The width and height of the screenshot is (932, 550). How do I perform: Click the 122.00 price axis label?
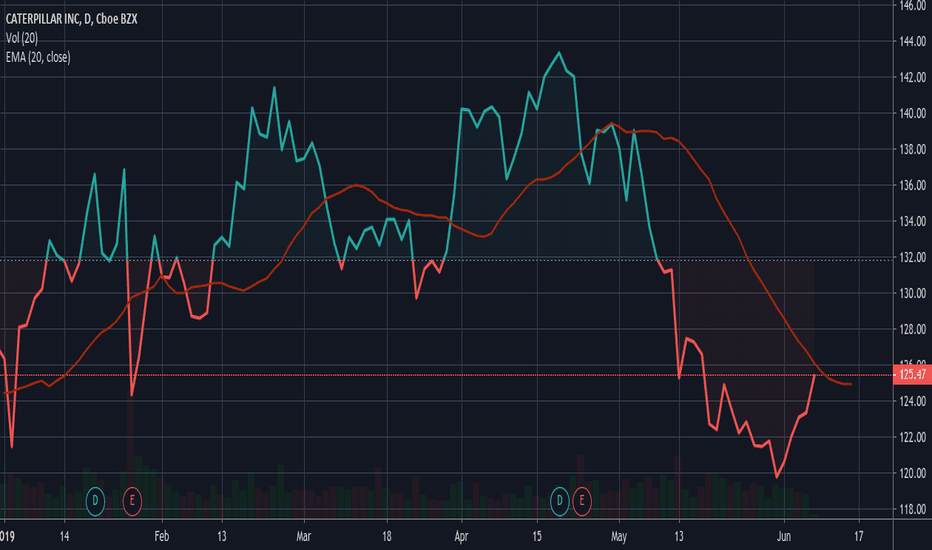(912, 437)
